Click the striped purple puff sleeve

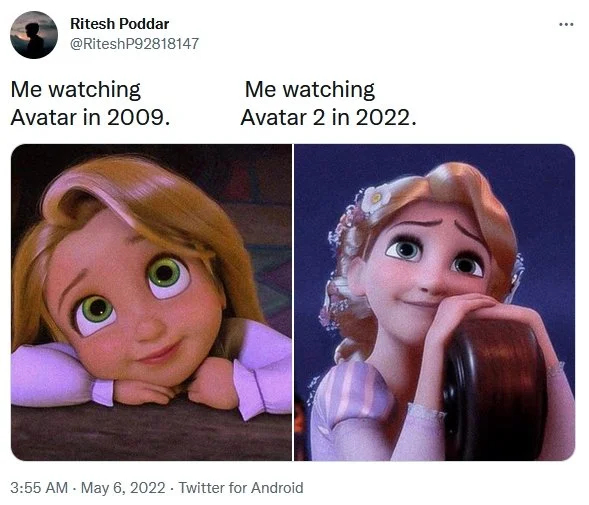353,391
